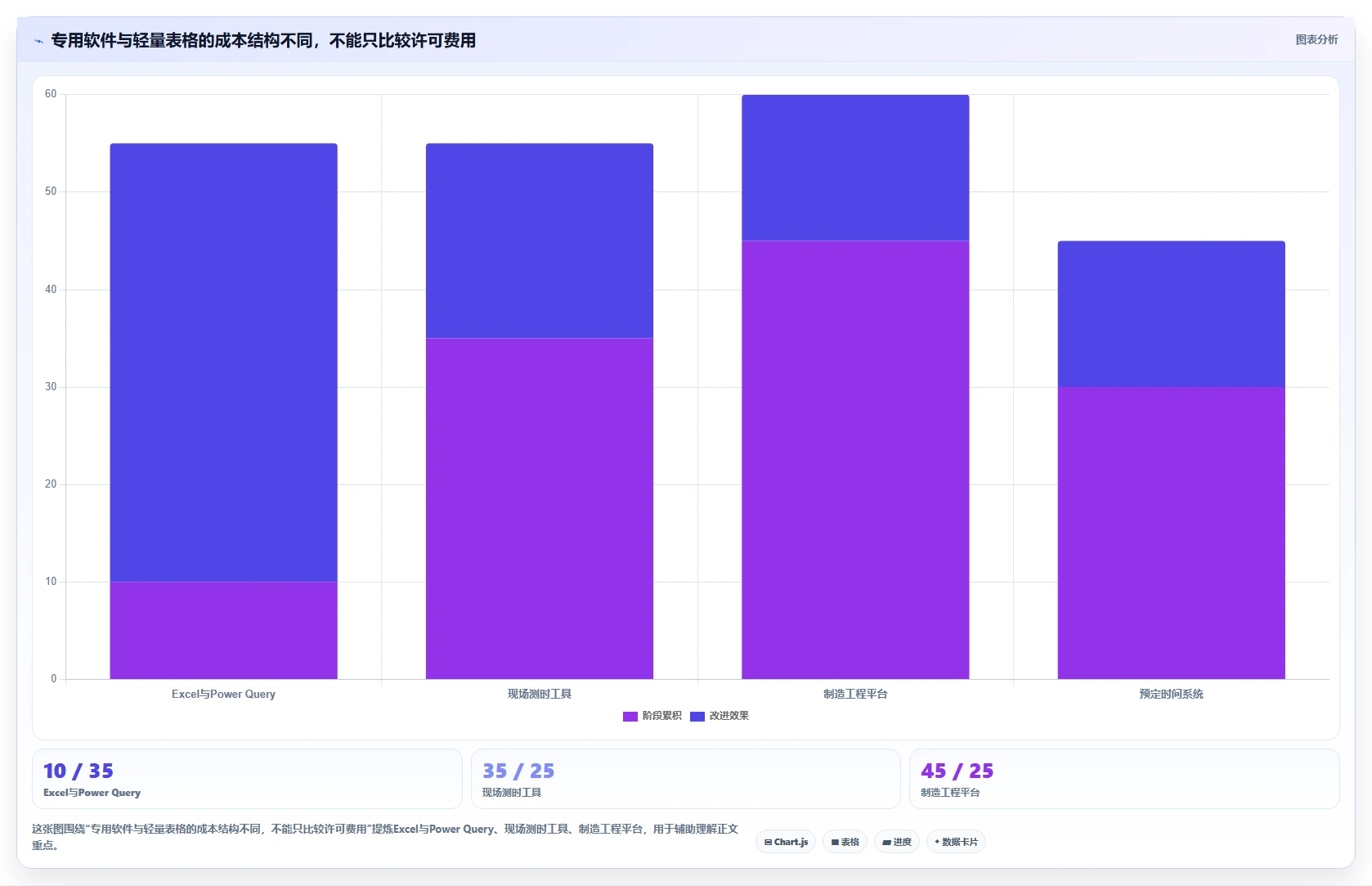This screenshot has width=1372, height=886.
Task: Click the 表格 tag chip
Action: click(845, 842)
